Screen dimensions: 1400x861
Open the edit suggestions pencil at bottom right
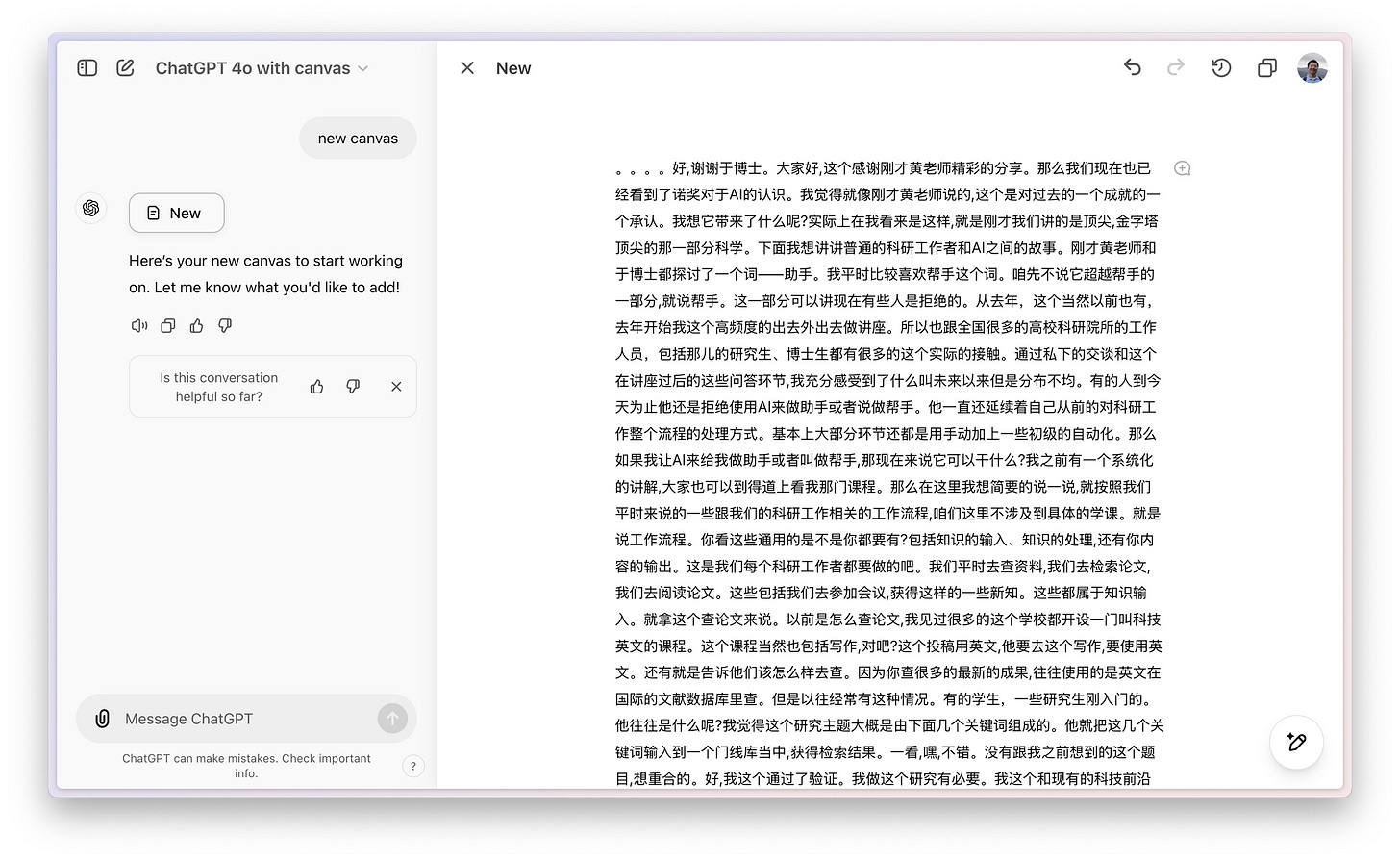point(1296,742)
